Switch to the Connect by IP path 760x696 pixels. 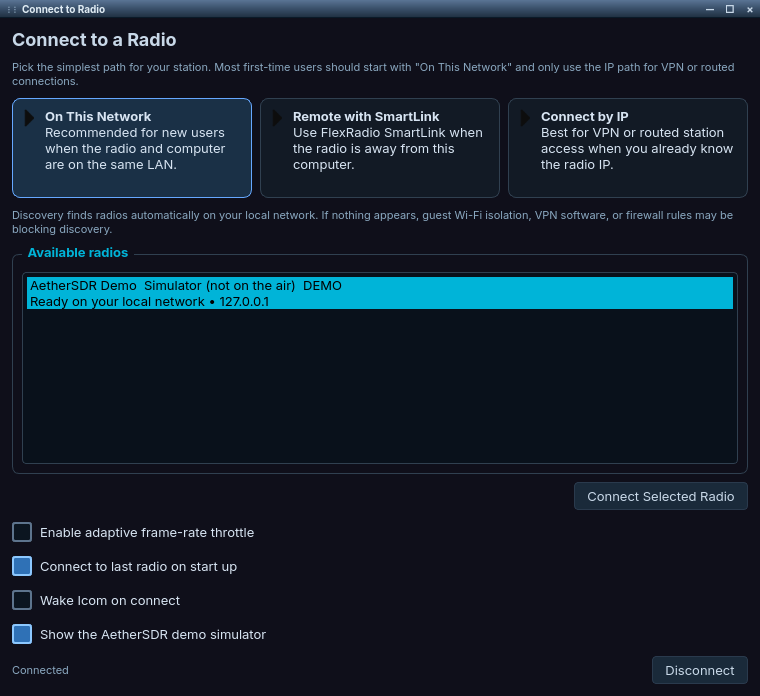coord(628,148)
